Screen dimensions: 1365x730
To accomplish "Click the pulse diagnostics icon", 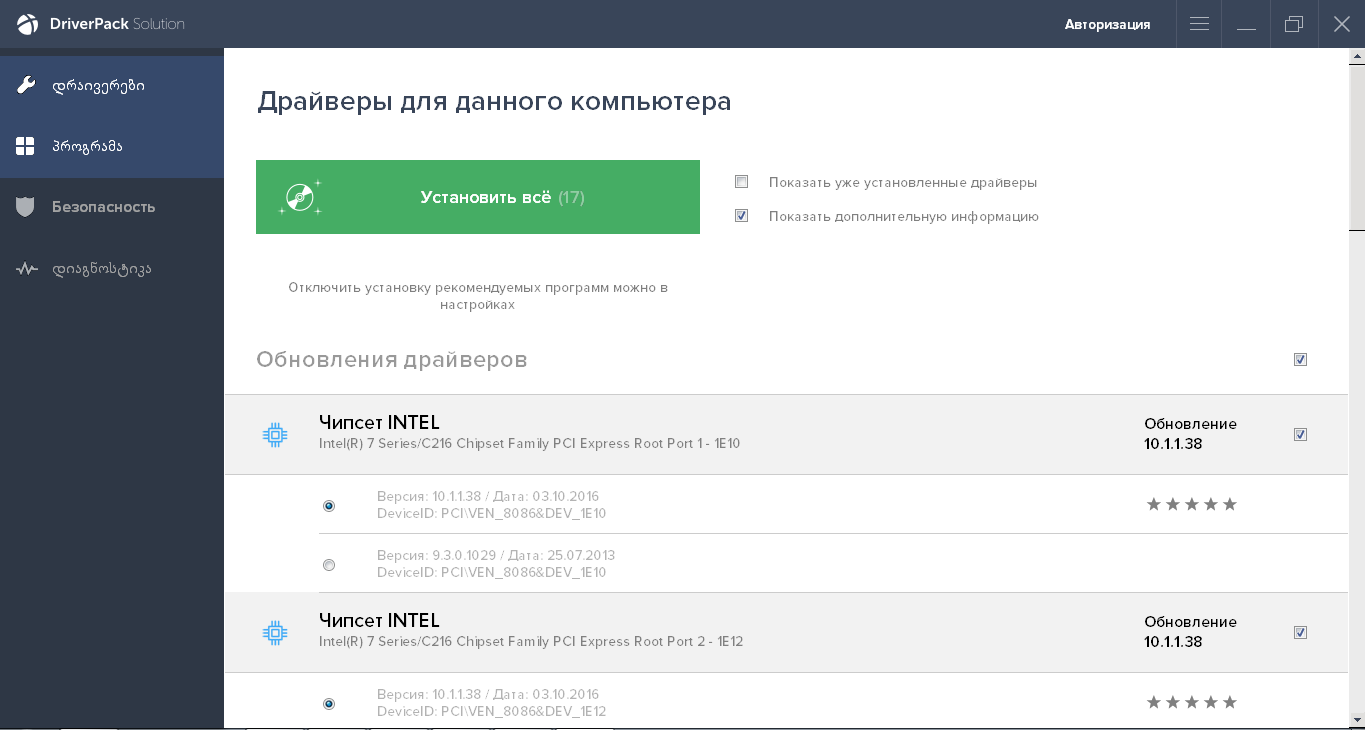I will click(x=26, y=269).
